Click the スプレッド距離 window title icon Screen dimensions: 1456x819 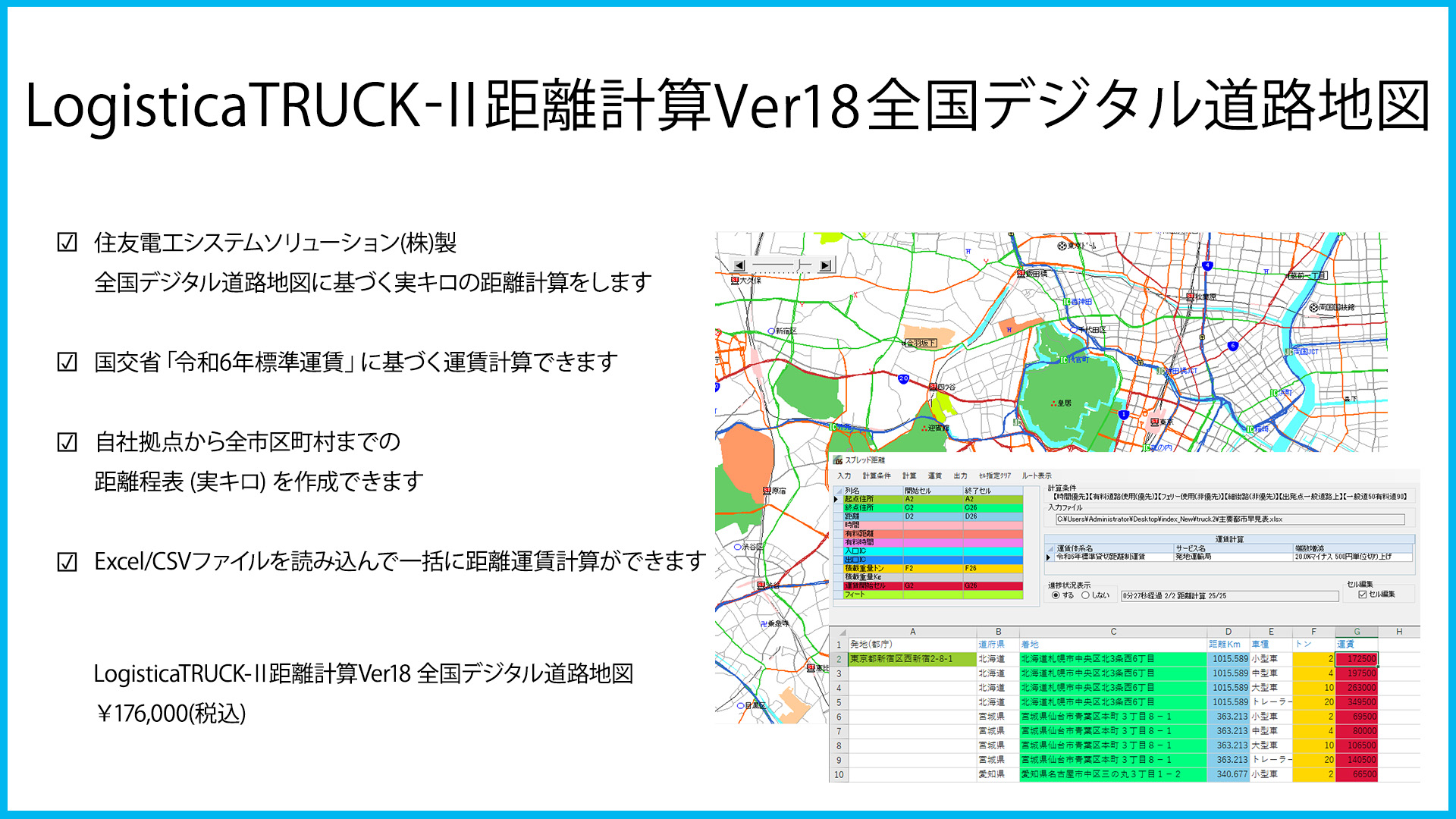(838, 460)
